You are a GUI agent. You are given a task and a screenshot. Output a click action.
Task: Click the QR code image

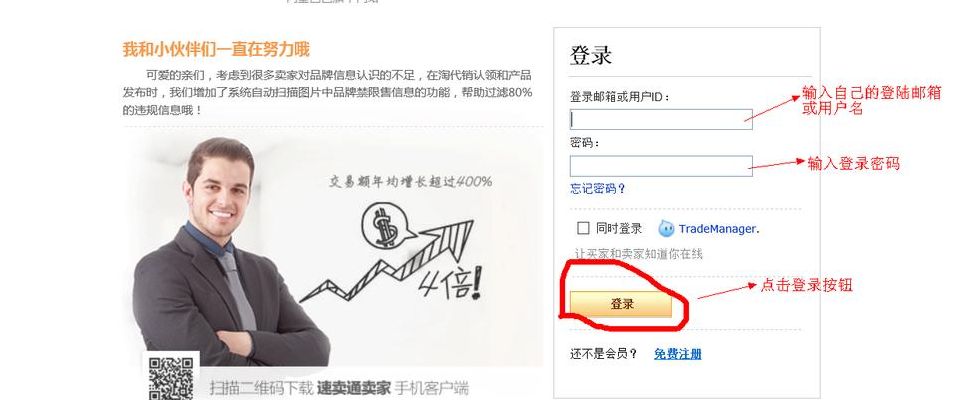(171, 379)
